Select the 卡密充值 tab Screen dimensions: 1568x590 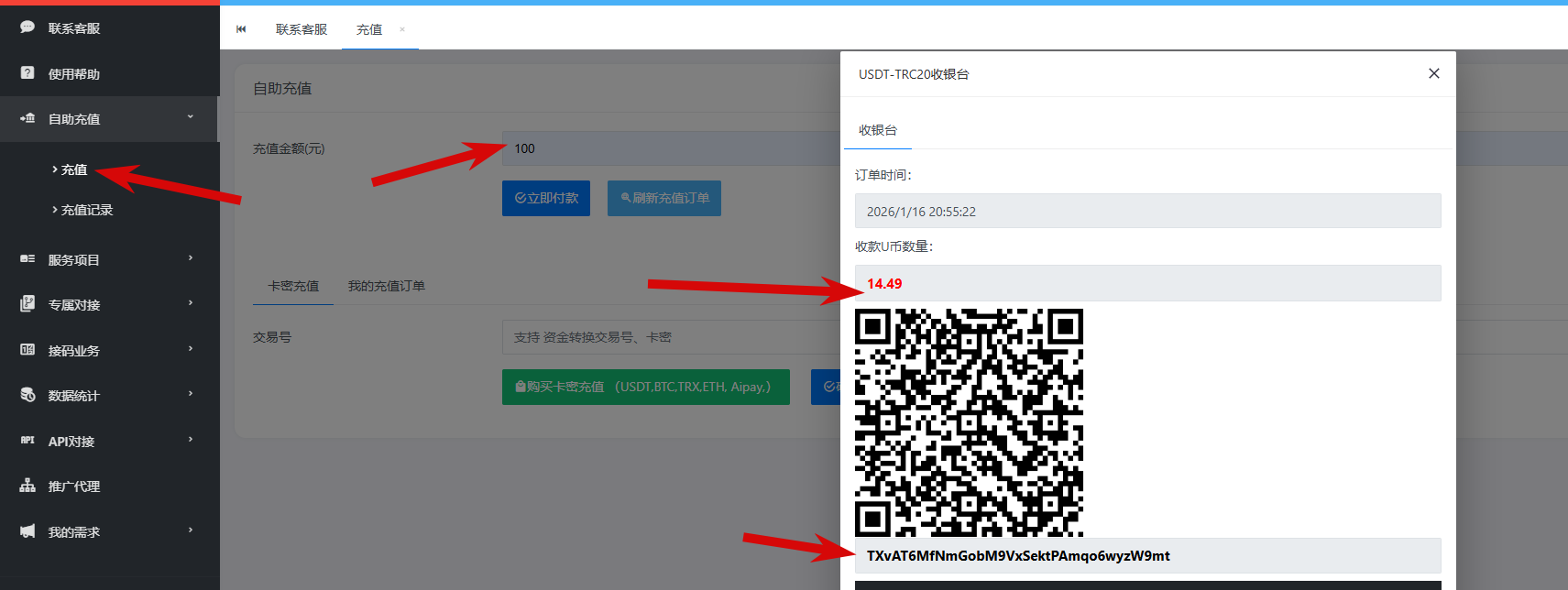click(293, 286)
